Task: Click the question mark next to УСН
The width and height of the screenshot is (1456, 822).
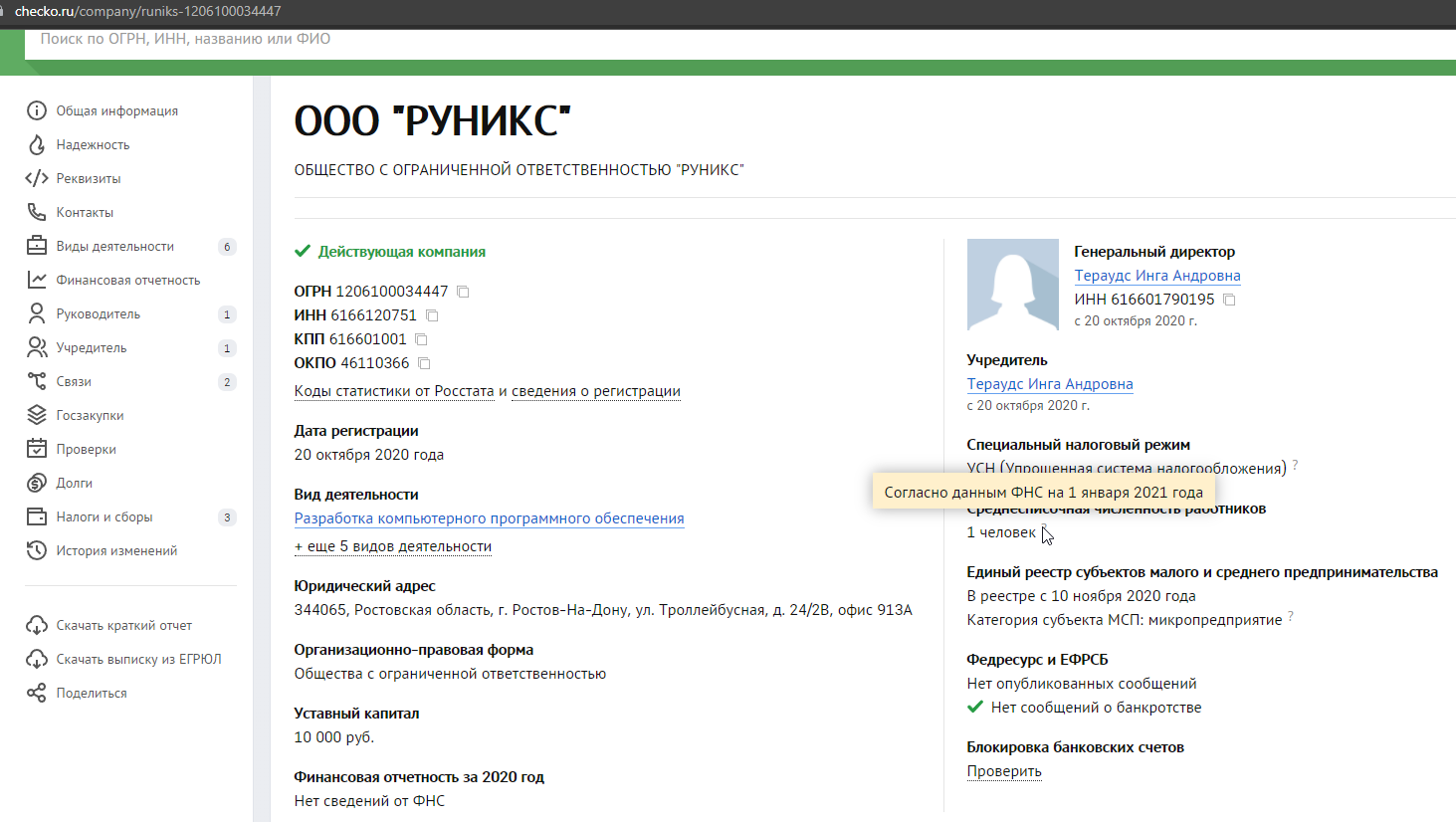Action: tap(1295, 465)
